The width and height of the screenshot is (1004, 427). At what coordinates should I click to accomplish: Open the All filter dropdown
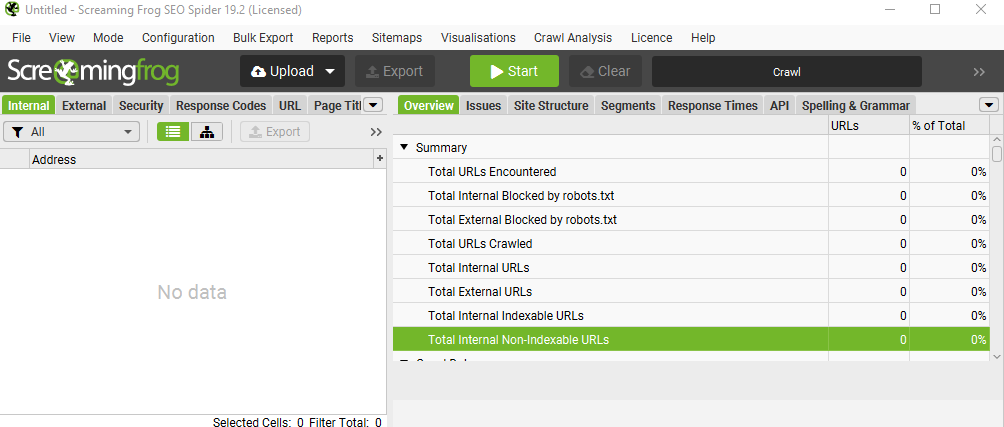[72, 132]
